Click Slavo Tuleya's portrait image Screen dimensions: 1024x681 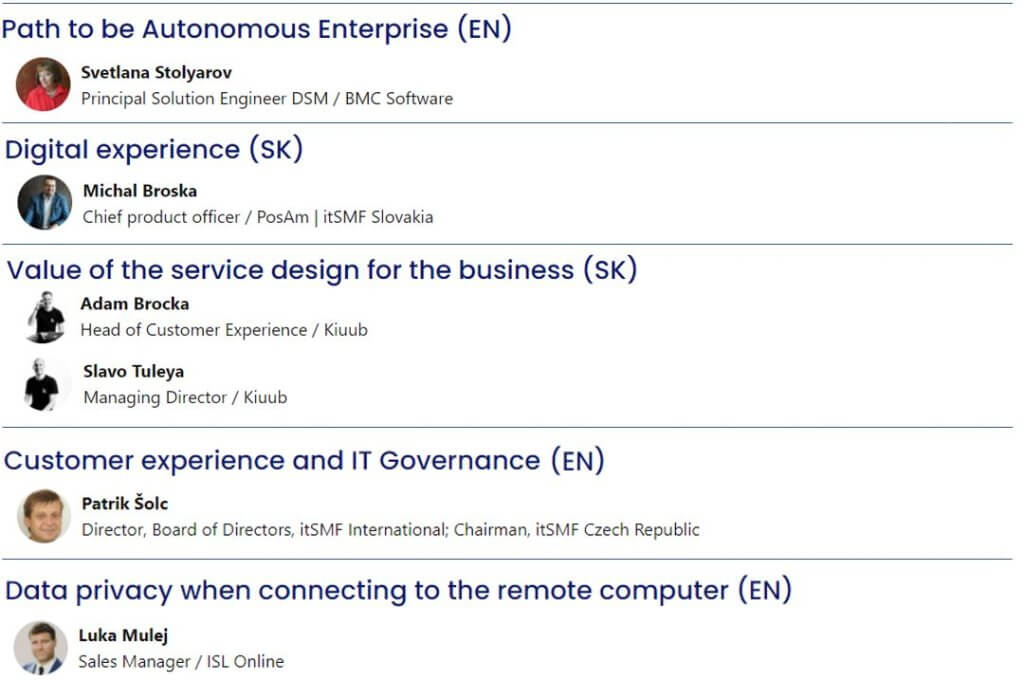pyautogui.click(x=43, y=385)
